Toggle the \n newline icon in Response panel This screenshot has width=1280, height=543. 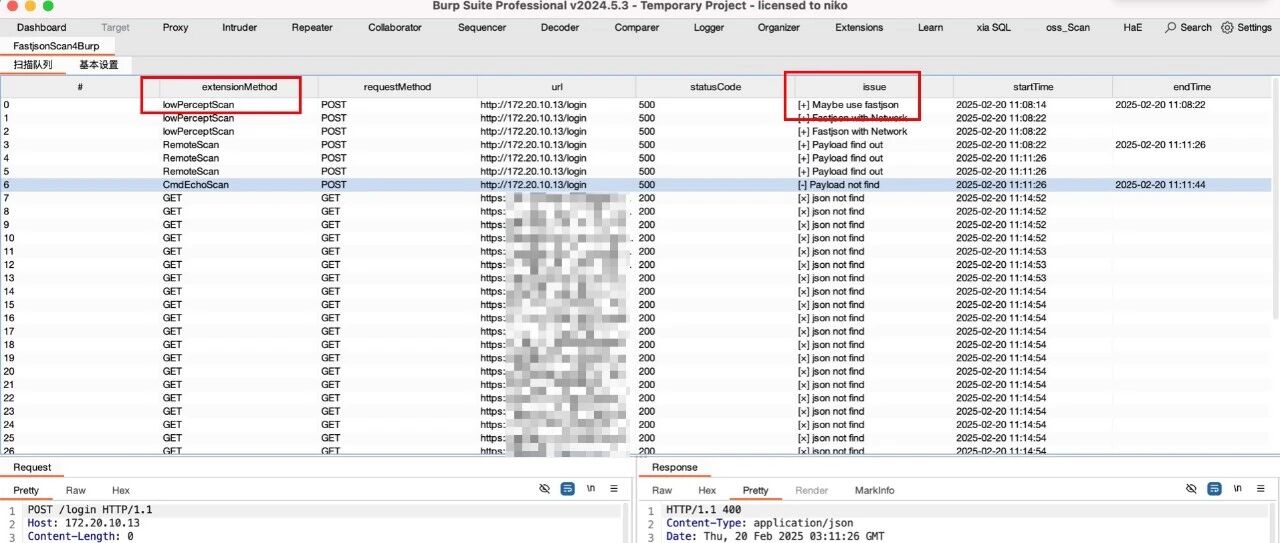click(1237, 489)
